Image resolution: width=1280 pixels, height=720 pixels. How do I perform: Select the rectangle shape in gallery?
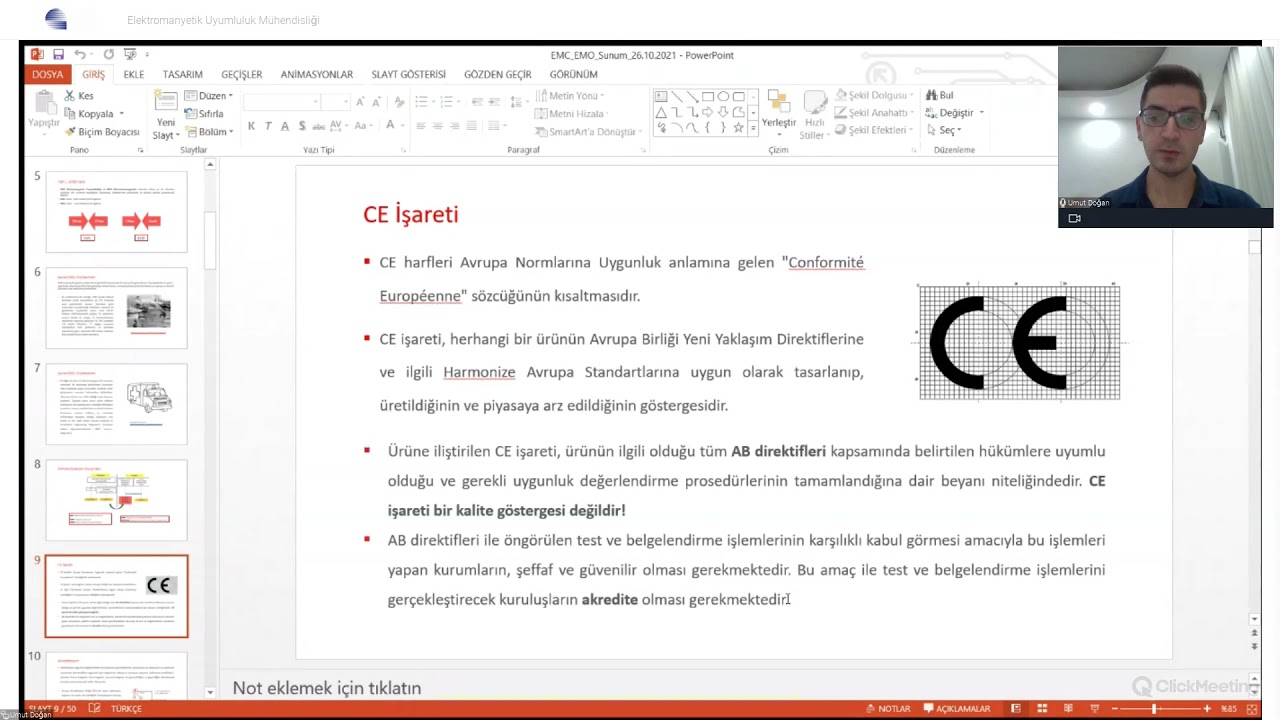pyautogui.click(x=707, y=97)
